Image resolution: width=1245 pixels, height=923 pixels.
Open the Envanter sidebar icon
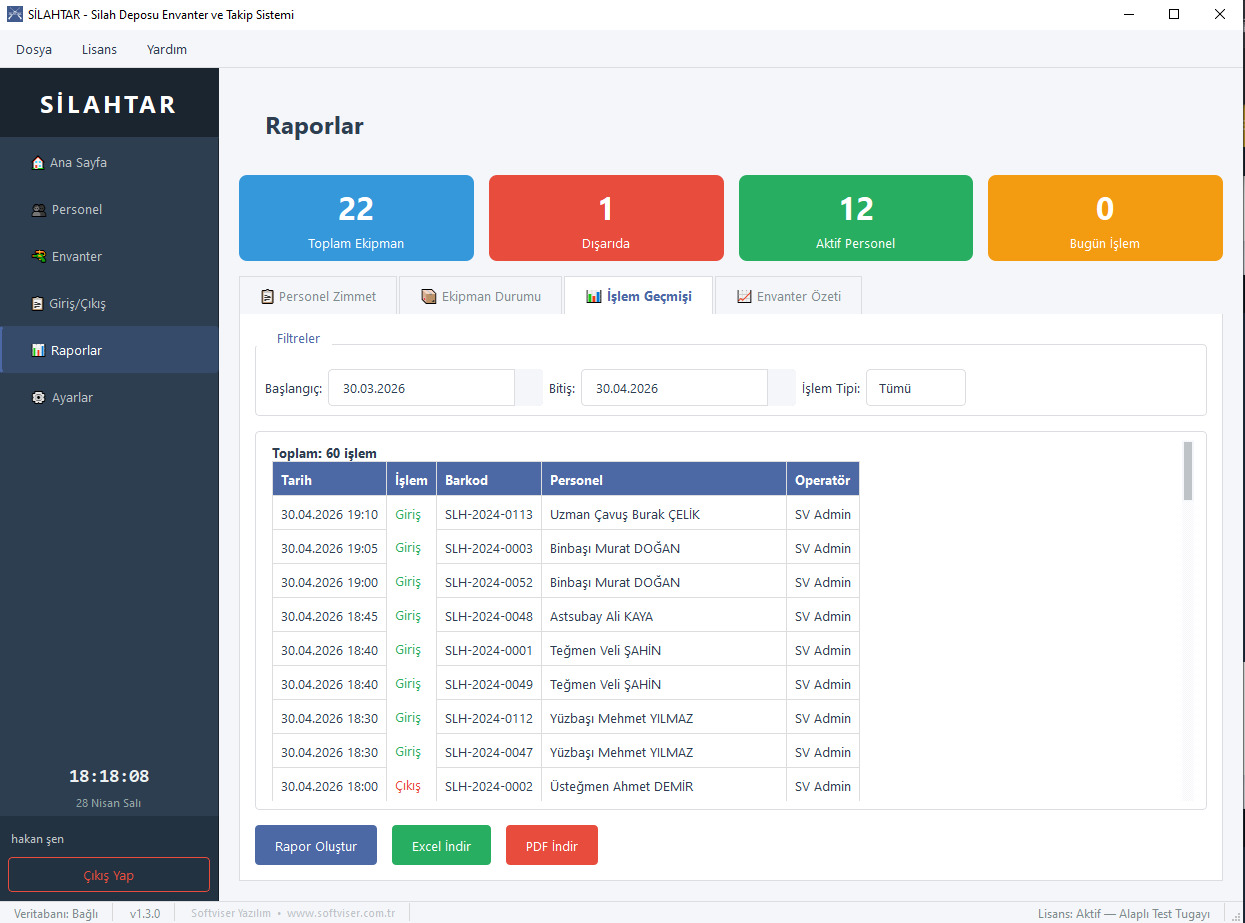pos(38,257)
